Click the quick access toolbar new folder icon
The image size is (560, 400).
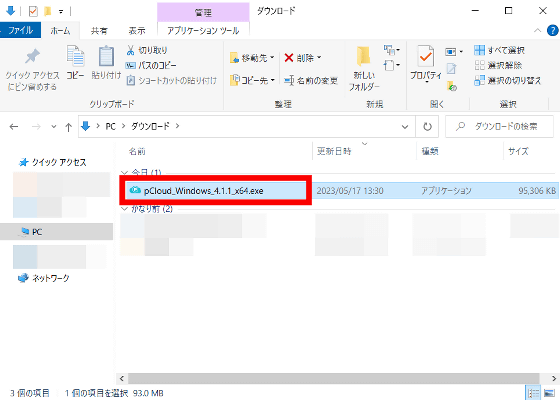pyautogui.click(x=48, y=11)
